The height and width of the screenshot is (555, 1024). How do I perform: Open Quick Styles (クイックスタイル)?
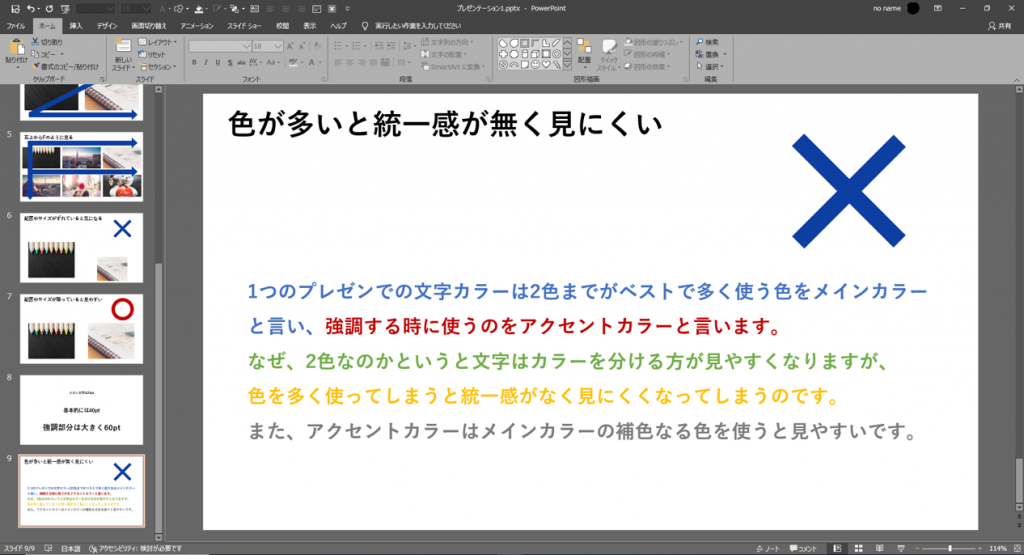pos(608,54)
